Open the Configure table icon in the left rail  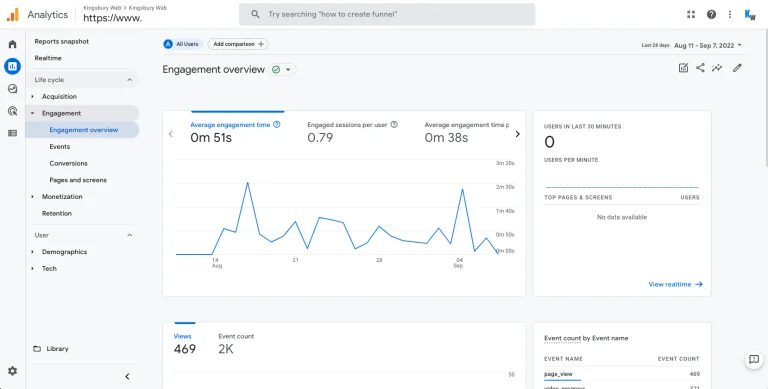click(x=12, y=133)
